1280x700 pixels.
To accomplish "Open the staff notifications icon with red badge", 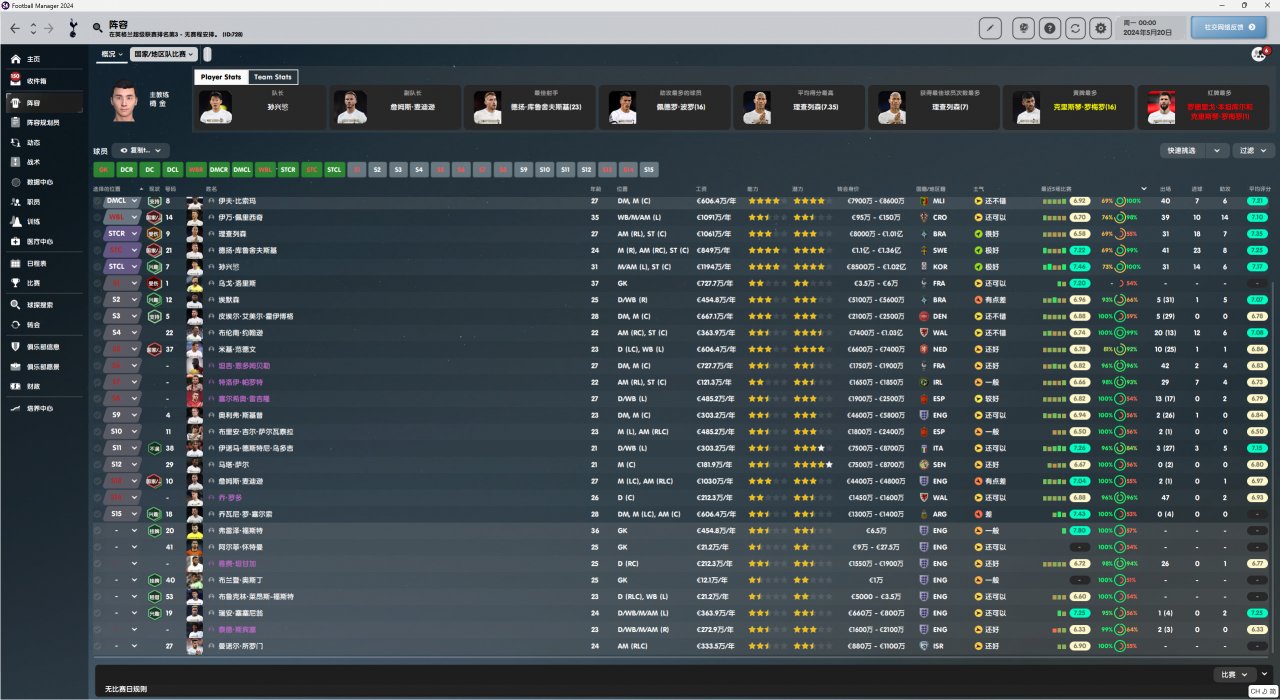I will 1259,54.
